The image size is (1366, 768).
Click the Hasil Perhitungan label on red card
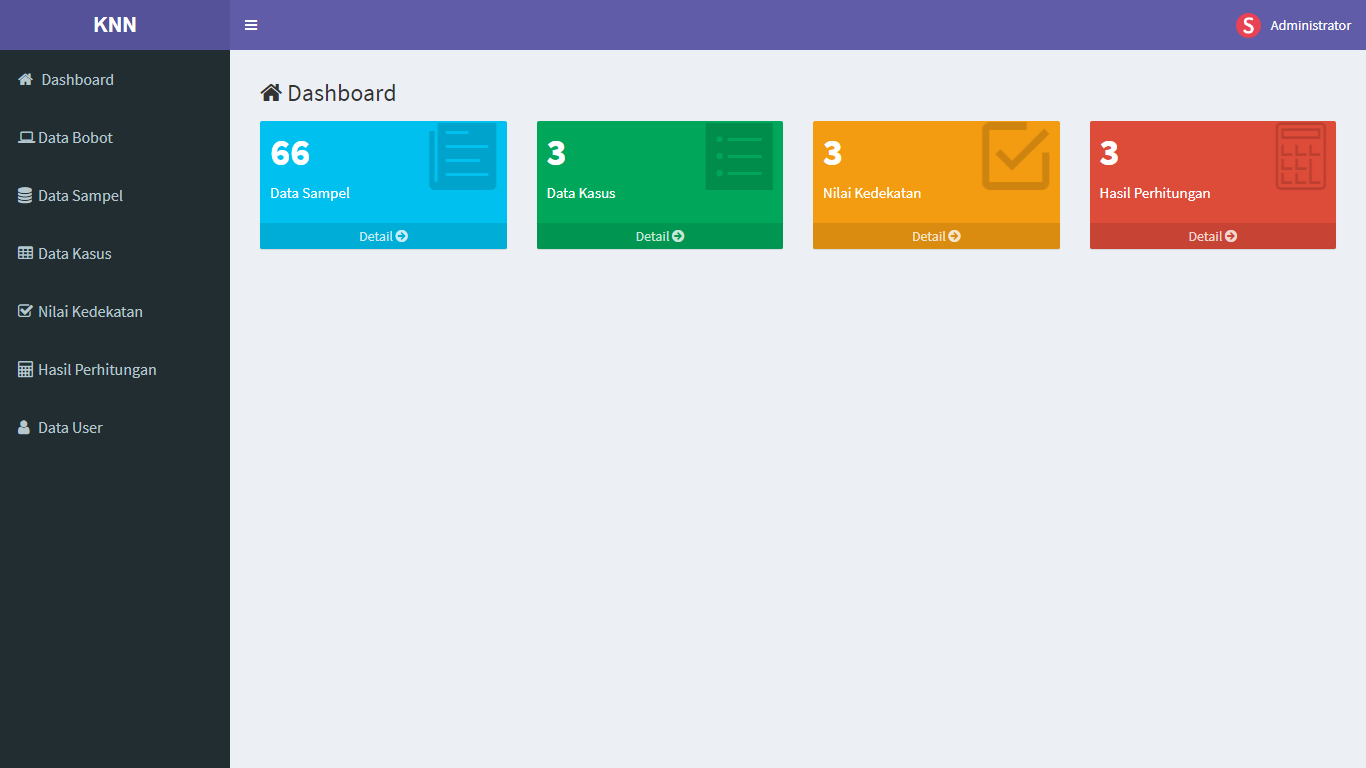(x=1155, y=193)
